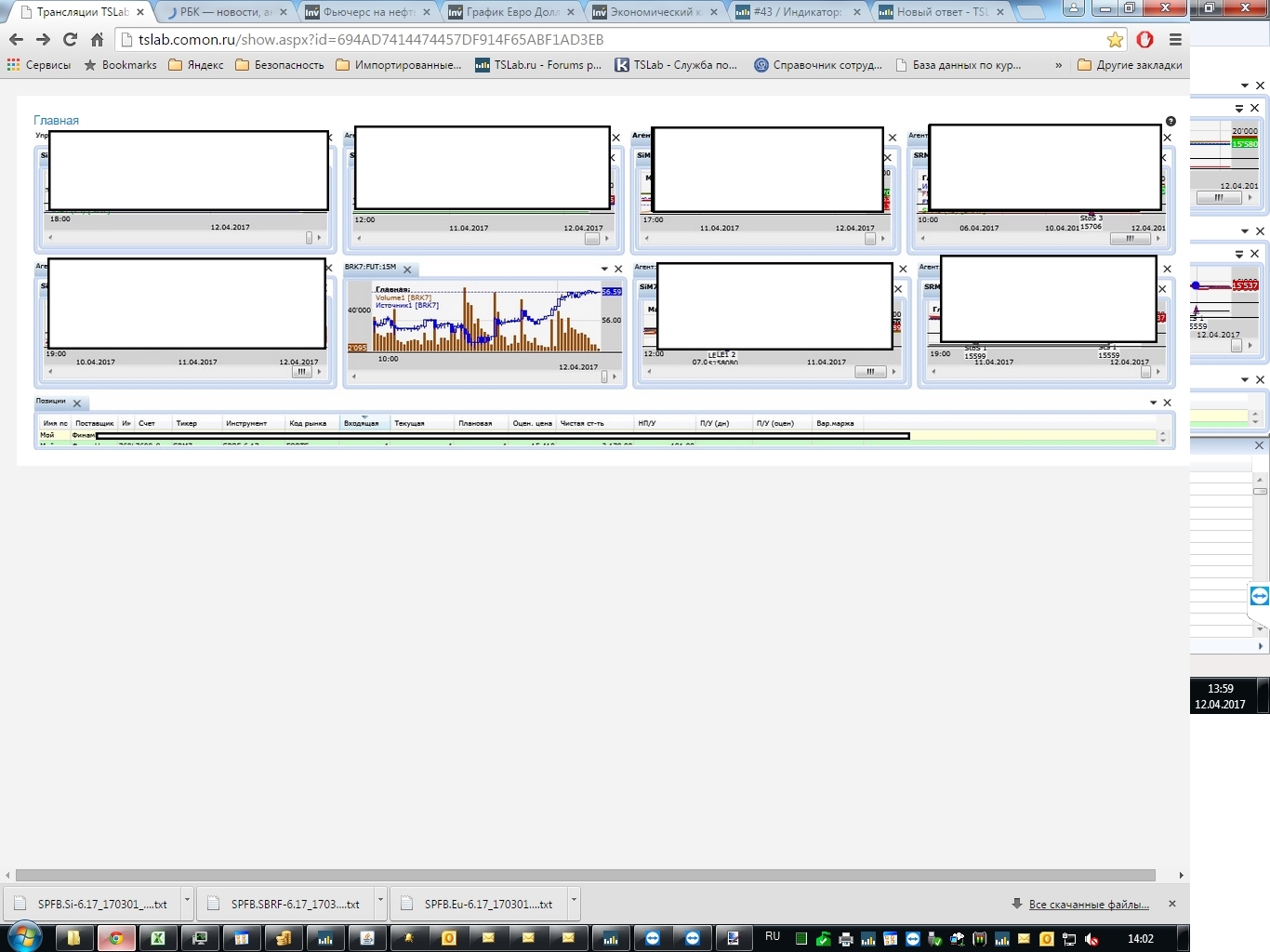The image size is (1270, 952).
Task: Open the Chrome hamburger menu
Action: (x=1175, y=40)
